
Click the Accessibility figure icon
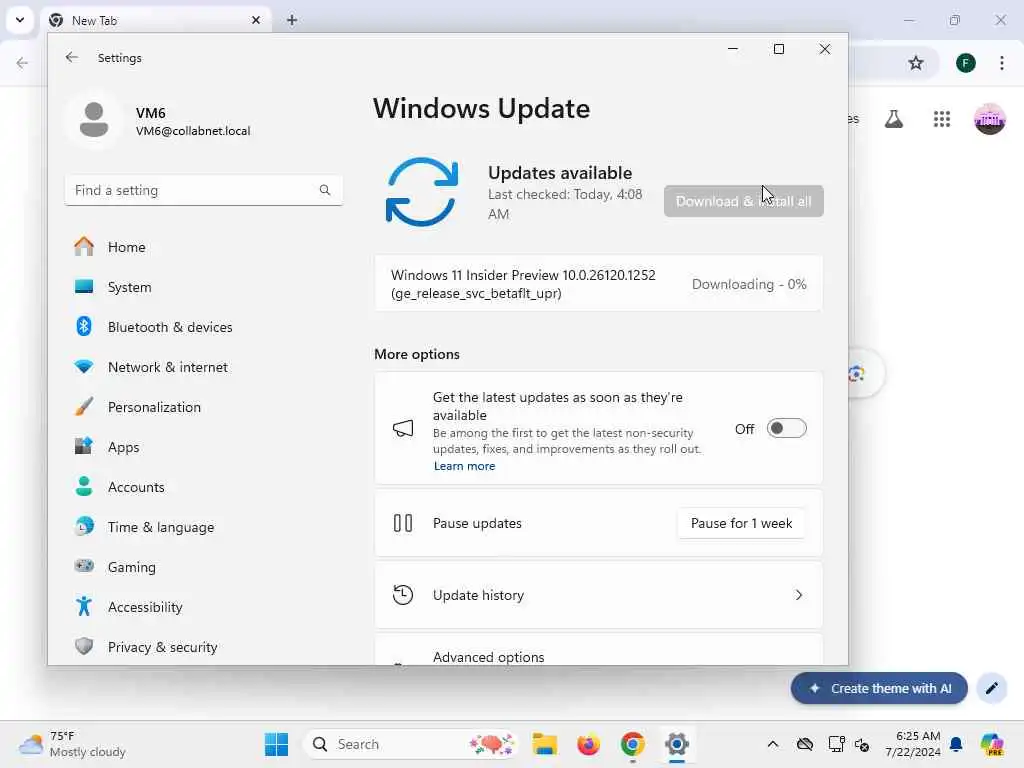pyautogui.click(x=84, y=607)
